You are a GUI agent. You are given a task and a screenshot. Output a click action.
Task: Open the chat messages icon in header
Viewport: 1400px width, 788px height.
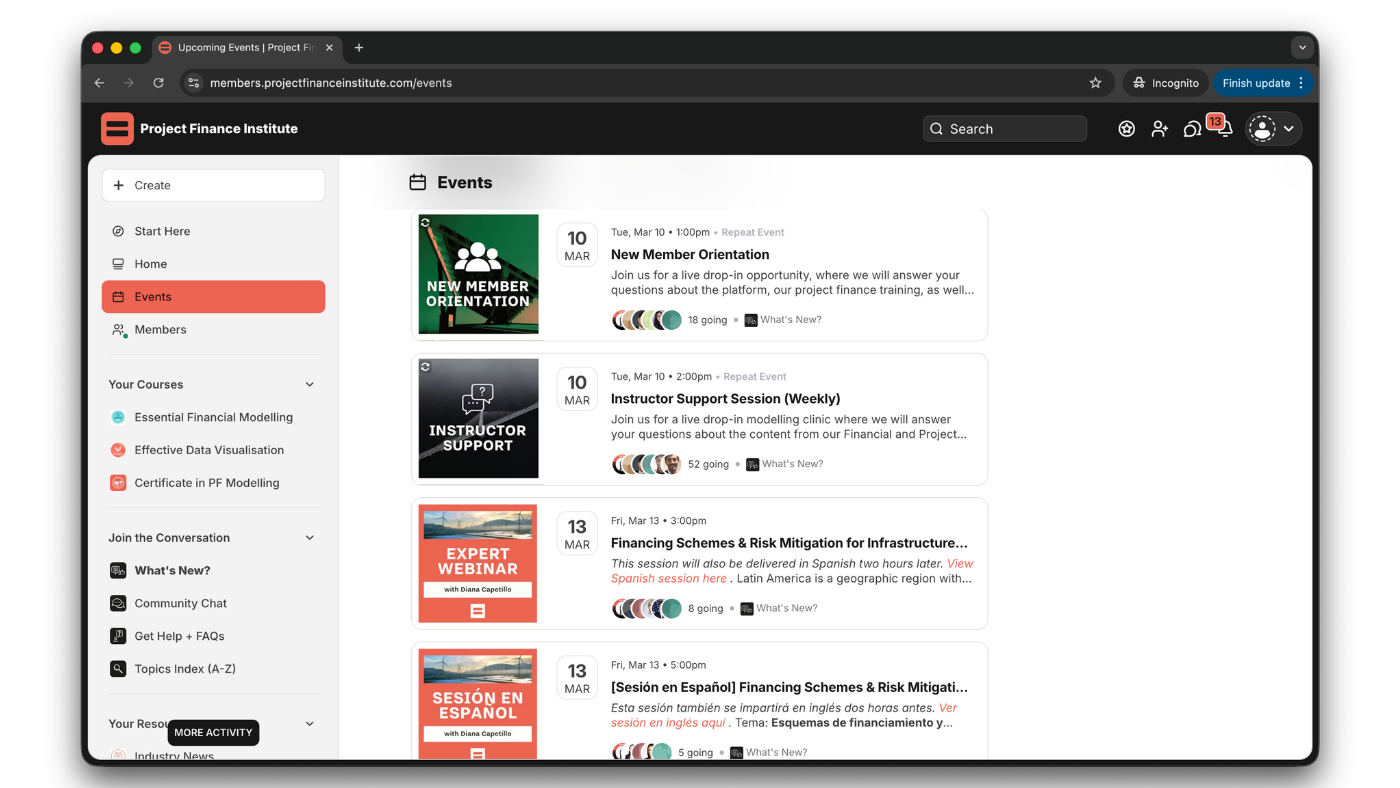(1192, 129)
